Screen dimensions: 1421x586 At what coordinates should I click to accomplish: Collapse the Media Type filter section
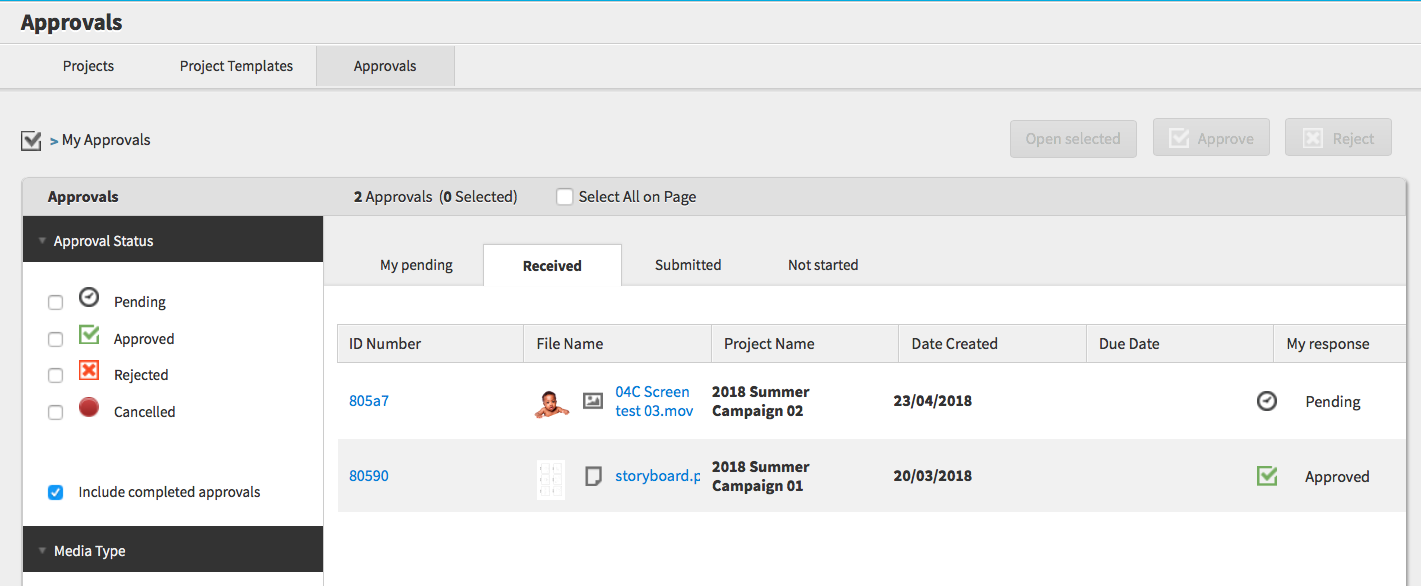coord(42,551)
